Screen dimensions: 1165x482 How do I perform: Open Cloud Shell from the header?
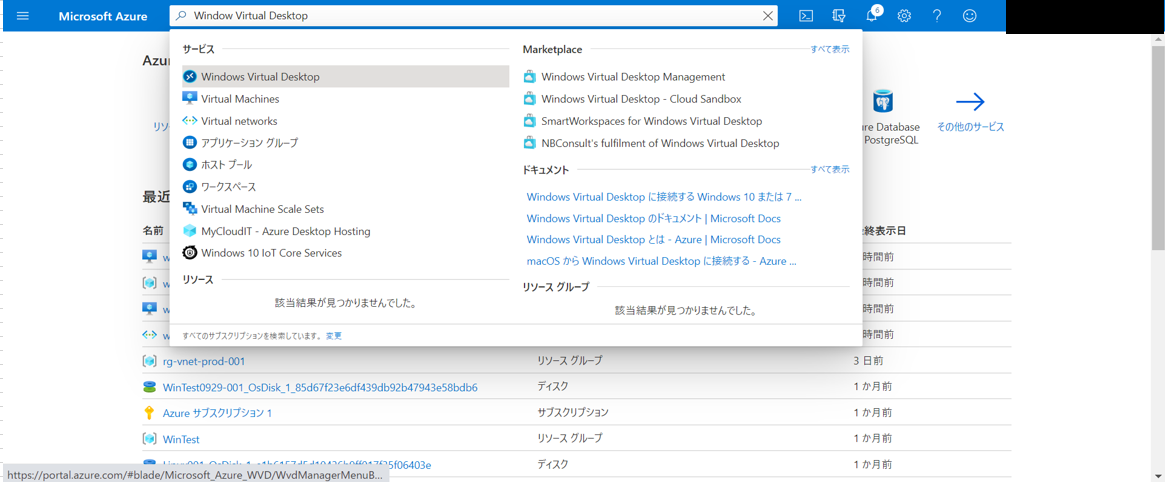click(x=805, y=16)
